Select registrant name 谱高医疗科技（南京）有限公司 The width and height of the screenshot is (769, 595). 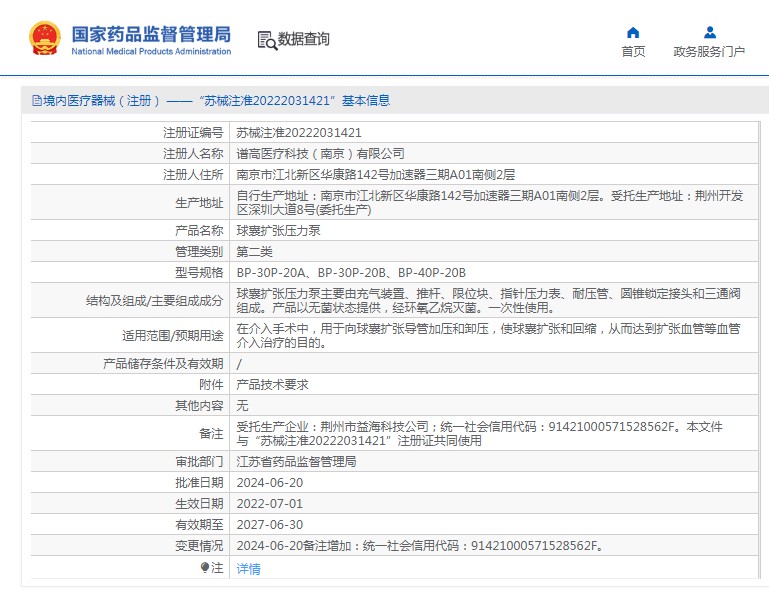click(x=320, y=154)
